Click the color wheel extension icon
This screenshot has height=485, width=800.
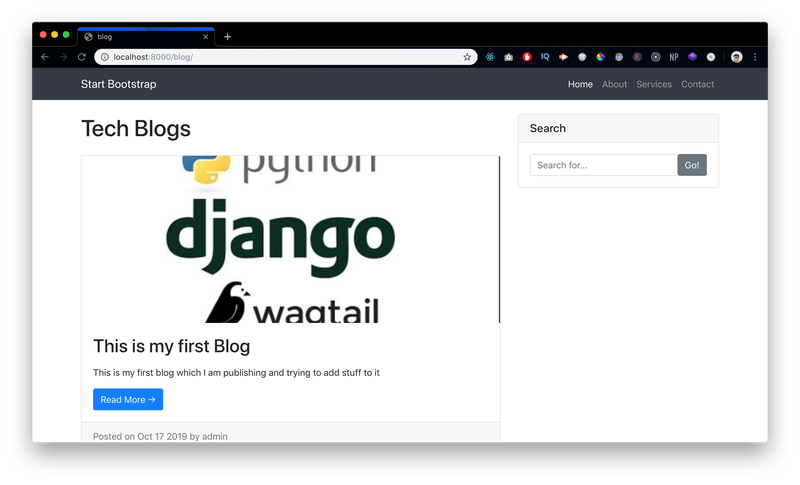point(601,57)
